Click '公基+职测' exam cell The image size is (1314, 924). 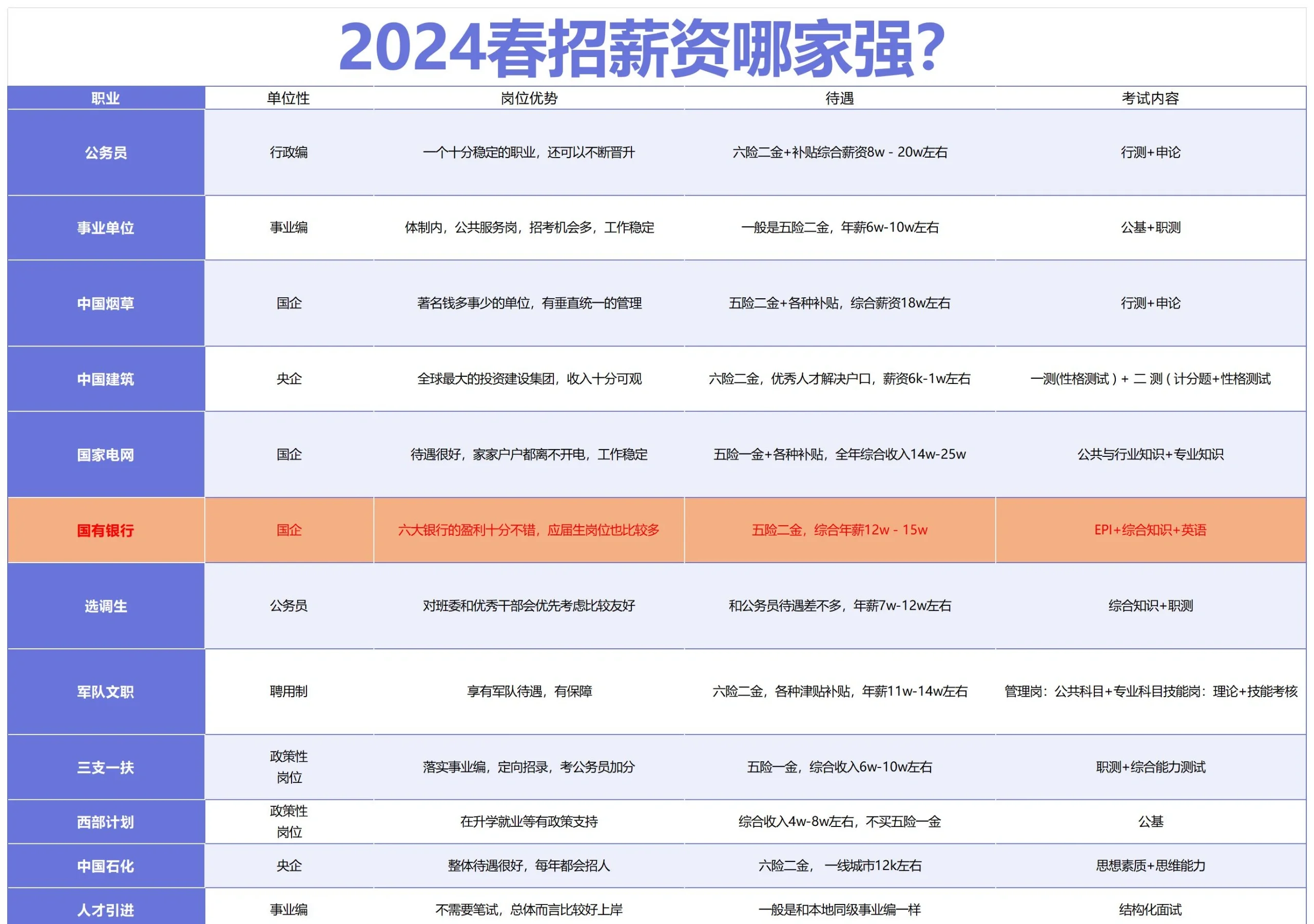1150,228
